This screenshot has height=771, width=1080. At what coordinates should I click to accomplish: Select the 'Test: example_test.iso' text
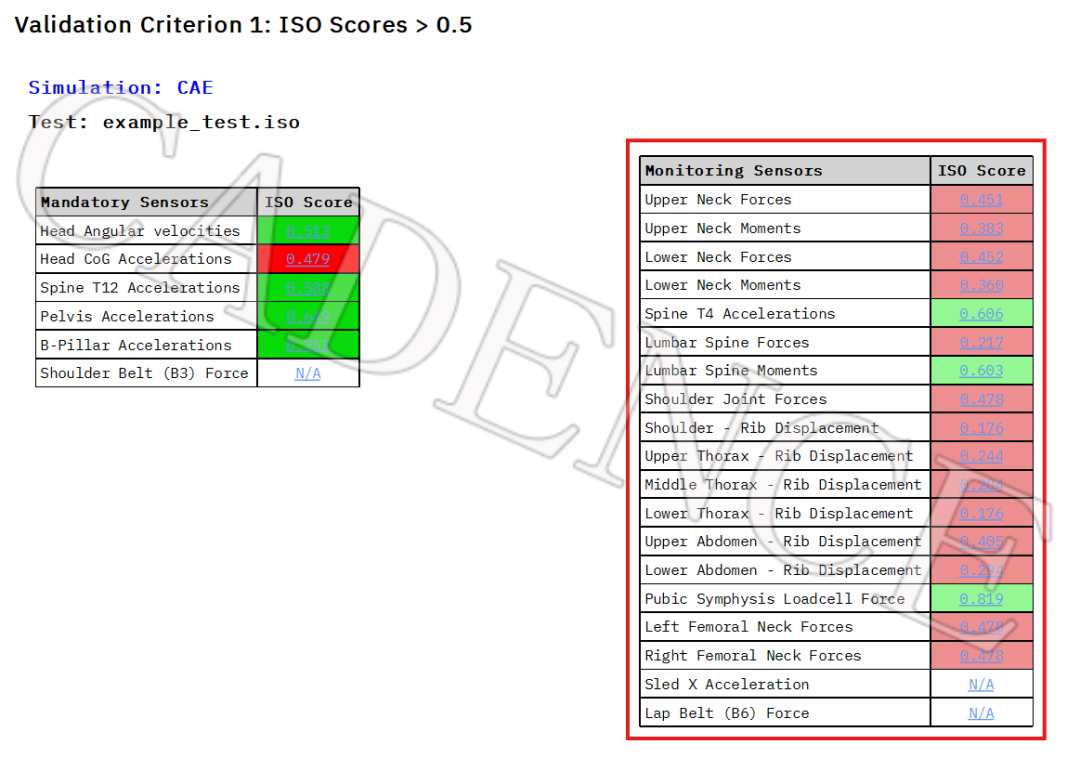(x=164, y=122)
